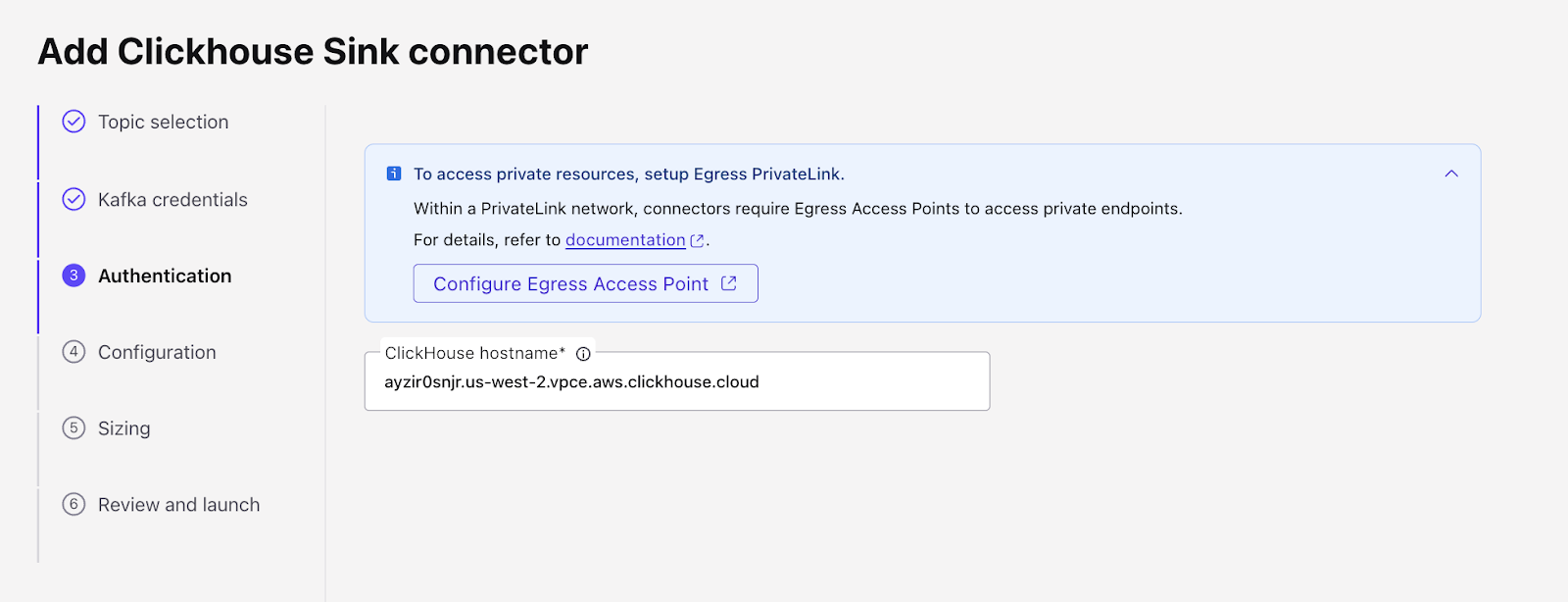Click the external-link icon inside Configure Egress button
The image size is (1568, 602).
coord(727,282)
